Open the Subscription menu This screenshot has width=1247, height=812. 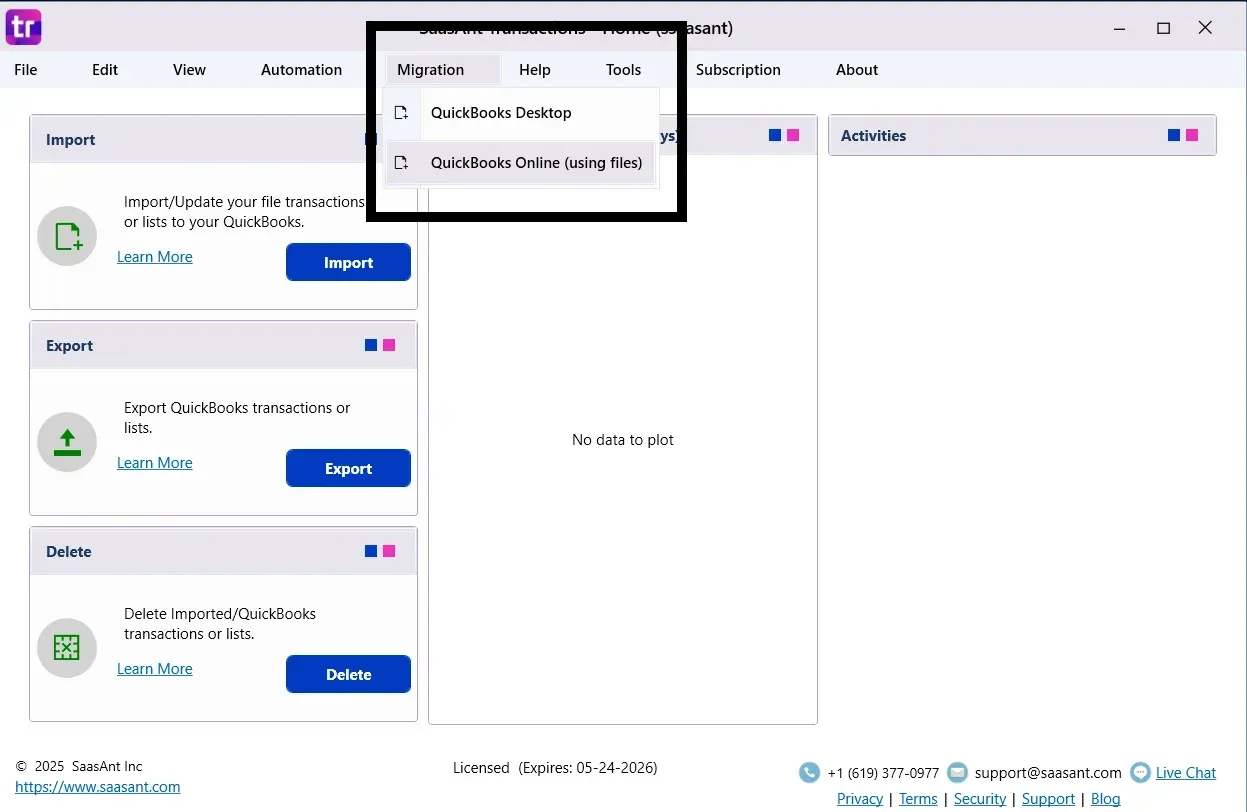[738, 70]
